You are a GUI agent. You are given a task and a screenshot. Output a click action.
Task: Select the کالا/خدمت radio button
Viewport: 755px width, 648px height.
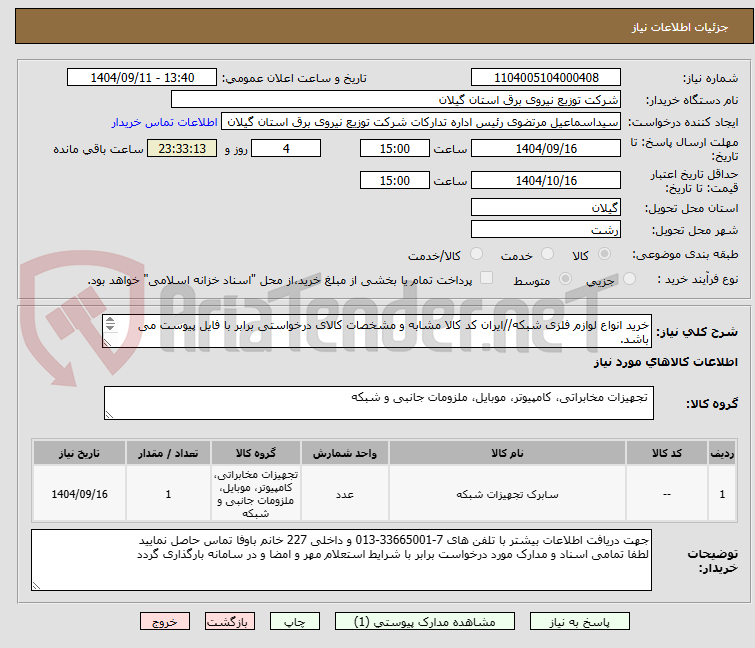click(x=476, y=254)
